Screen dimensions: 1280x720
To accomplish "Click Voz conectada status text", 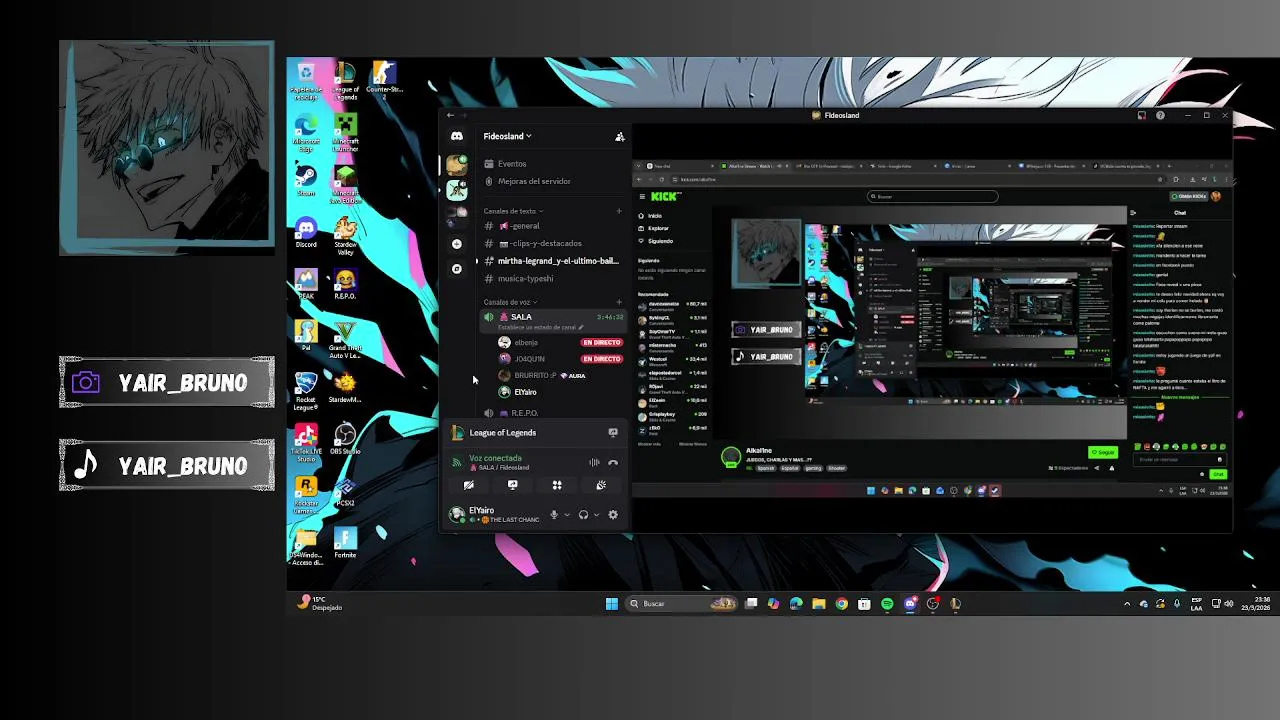I will (495, 458).
